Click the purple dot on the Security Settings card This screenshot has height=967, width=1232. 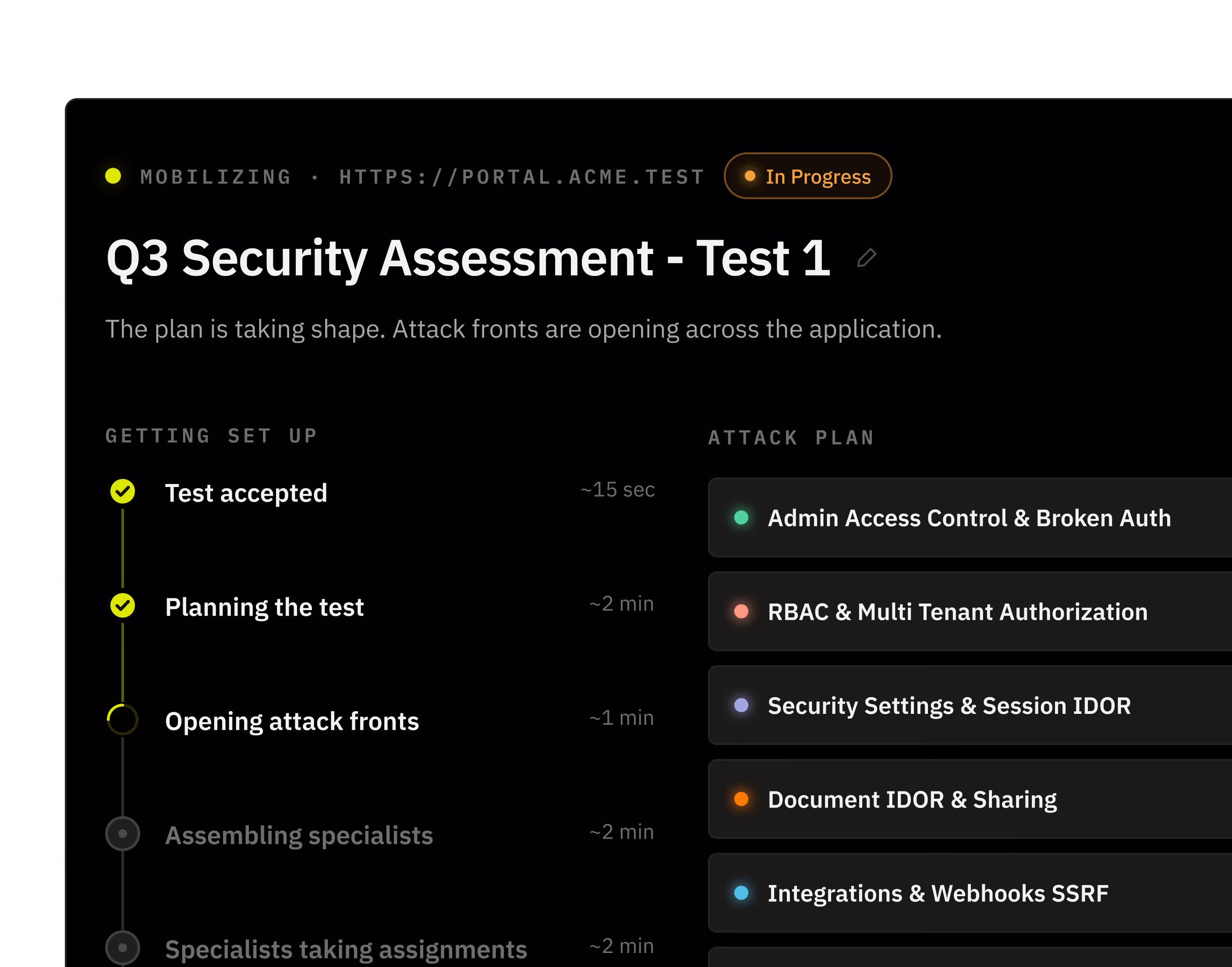pos(741,705)
